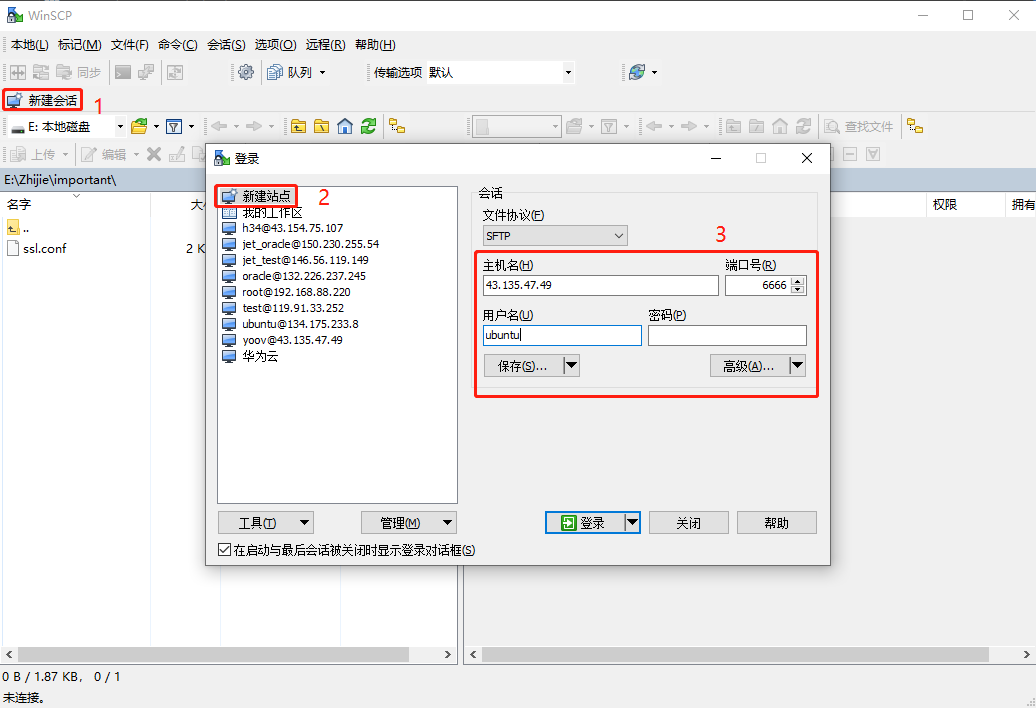
Task: Select site root@192.168.88.220
Action: point(296,292)
